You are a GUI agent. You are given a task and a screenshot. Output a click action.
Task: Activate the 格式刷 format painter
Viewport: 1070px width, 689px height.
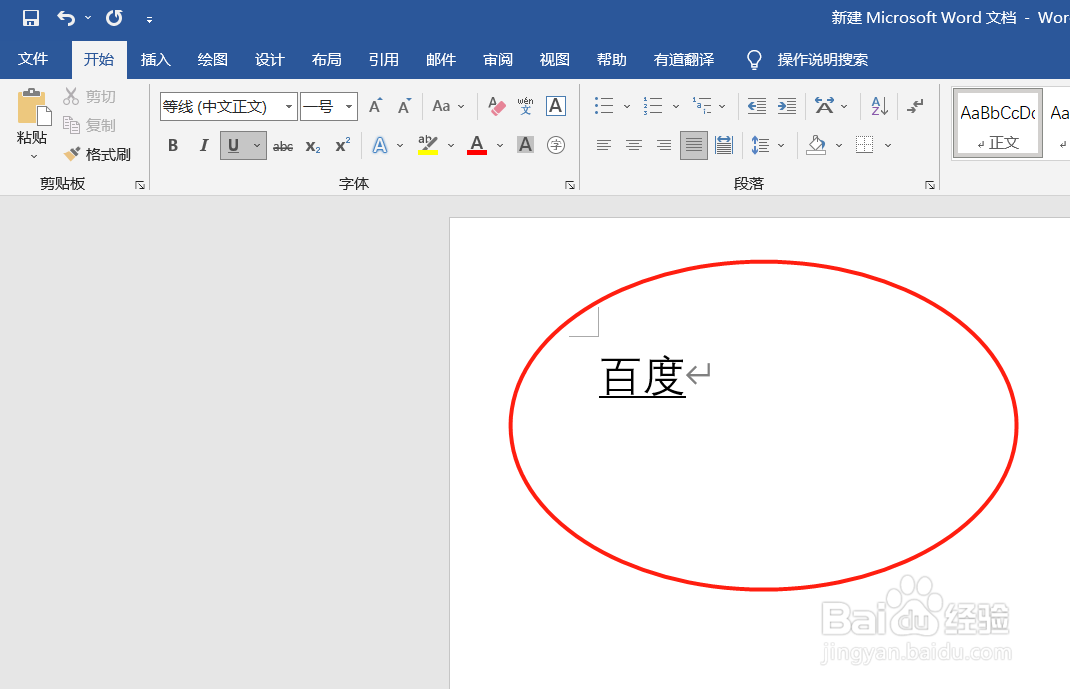(x=97, y=154)
